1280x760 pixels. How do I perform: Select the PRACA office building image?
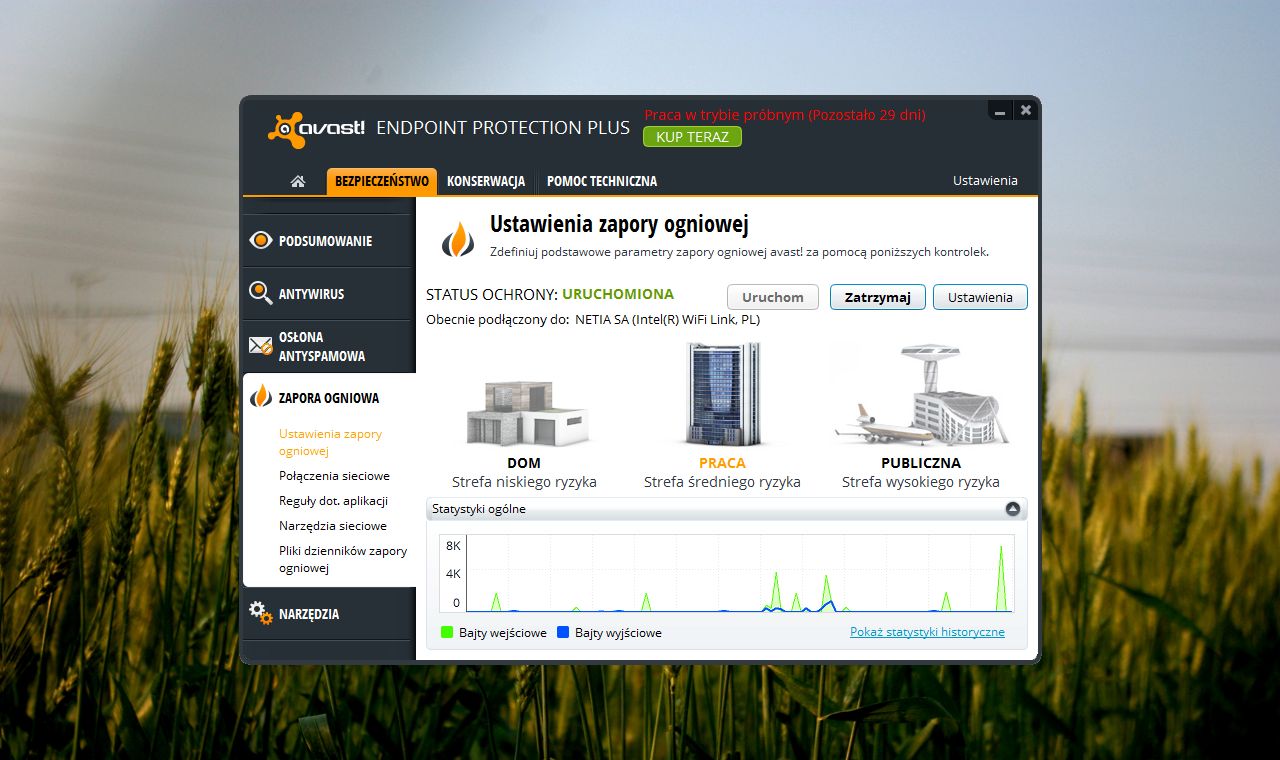722,394
